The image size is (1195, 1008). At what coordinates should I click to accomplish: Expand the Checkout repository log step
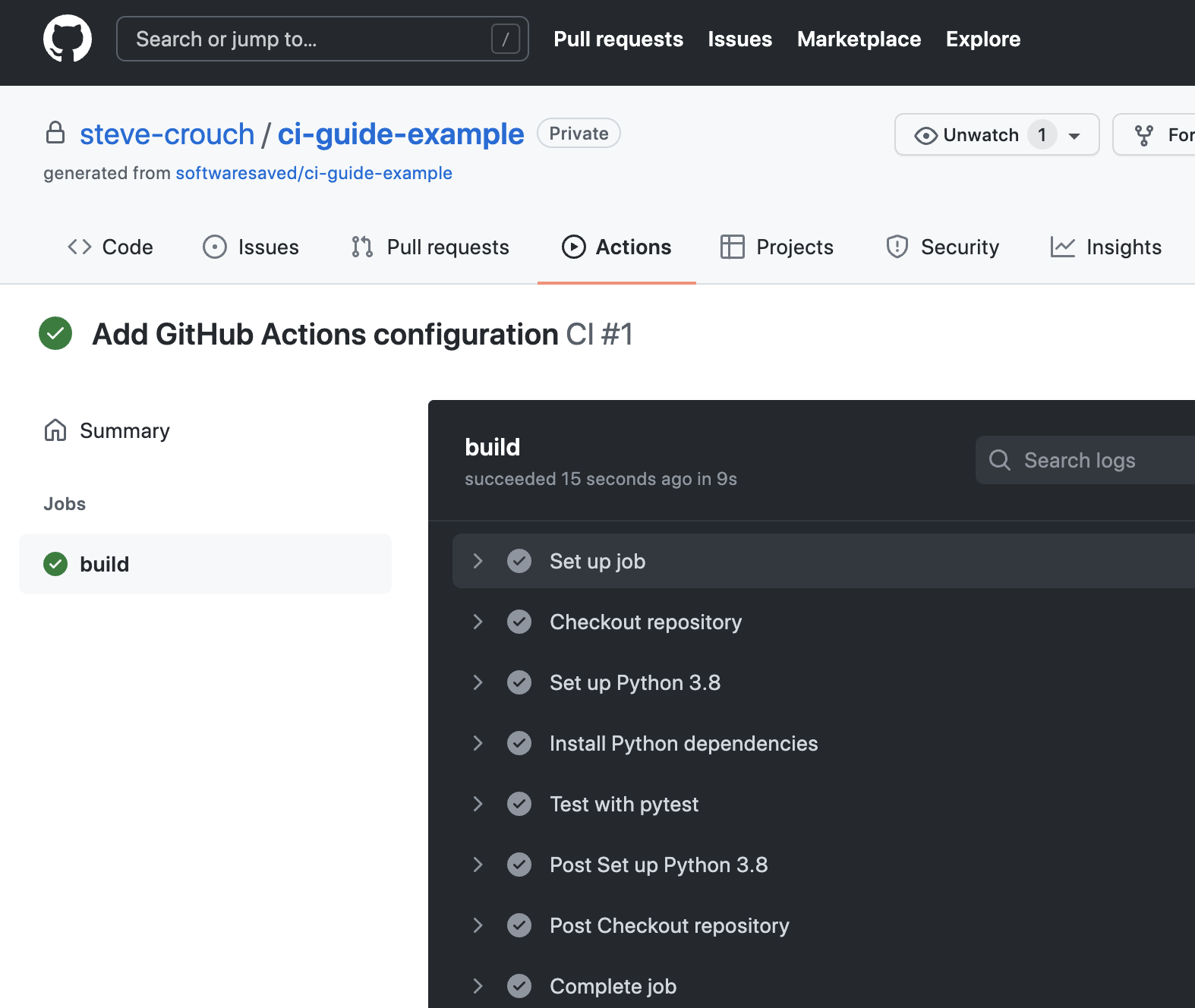(x=478, y=622)
